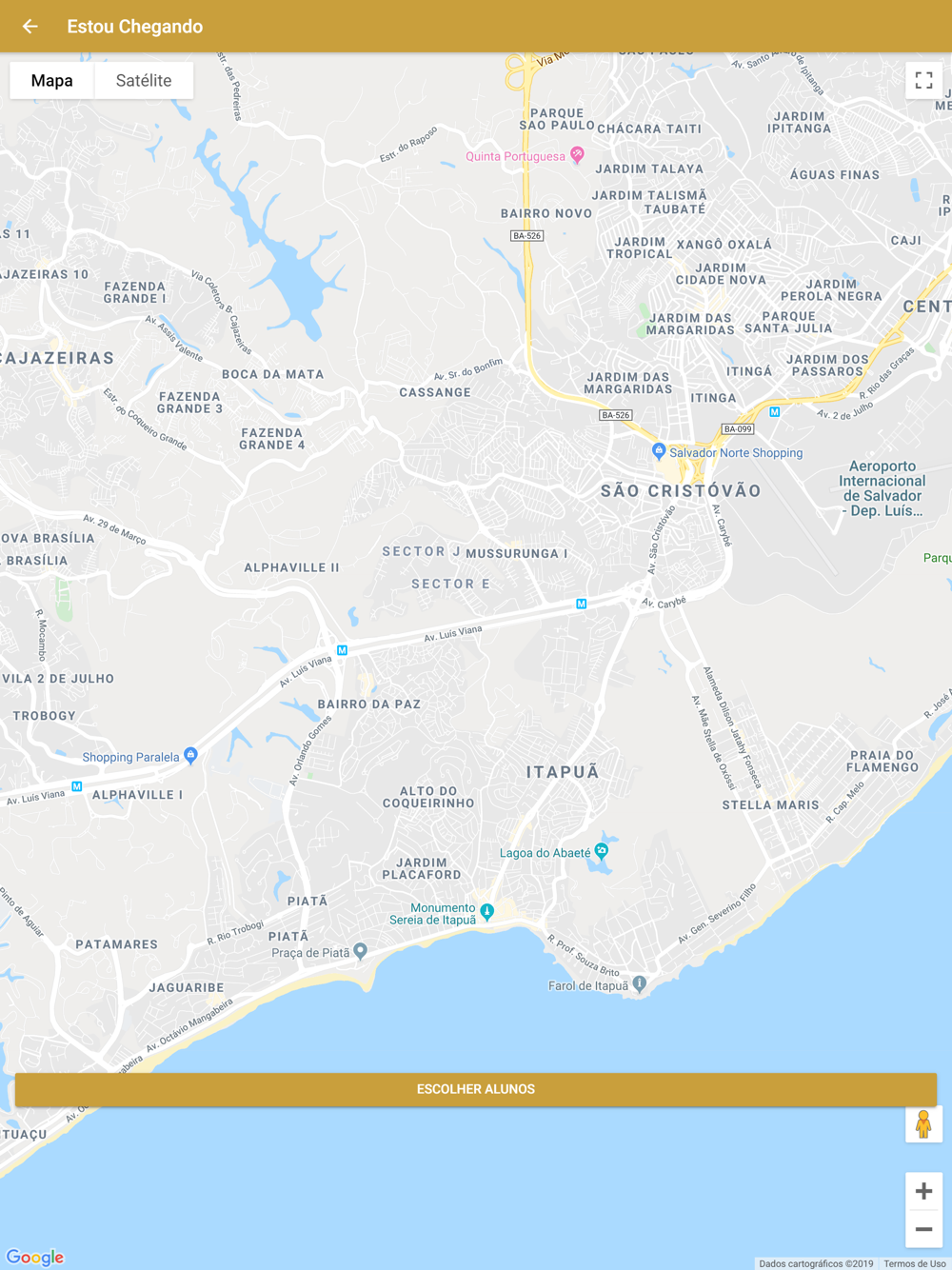Select the Farol de Itapuã pin
Image resolution: width=952 pixels, height=1270 pixels.
pos(640,984)
